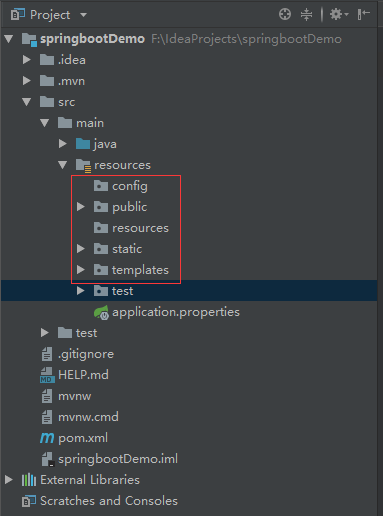Select the .mvn folder label

(71, 81)
